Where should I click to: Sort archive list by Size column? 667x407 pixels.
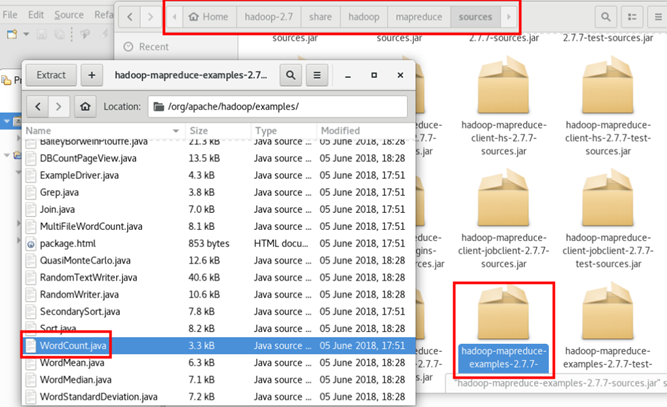(218, 131)
